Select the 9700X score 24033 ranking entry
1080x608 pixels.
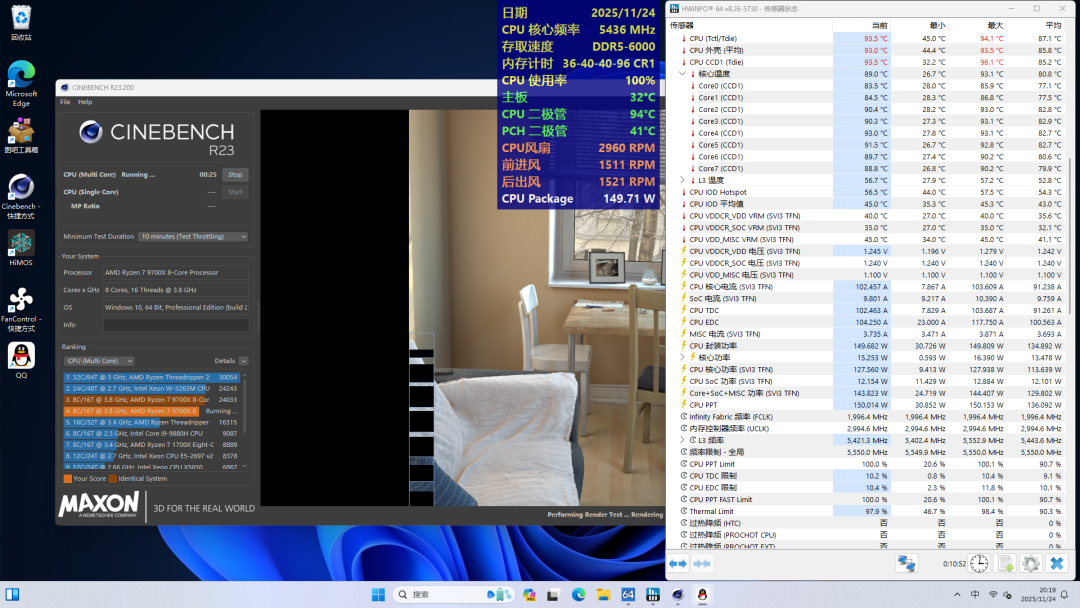[152, 399]
